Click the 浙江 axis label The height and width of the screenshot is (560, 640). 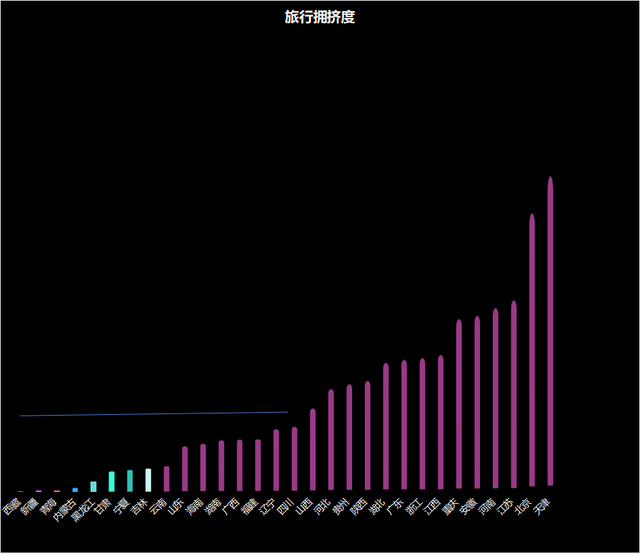coord(414,506)
